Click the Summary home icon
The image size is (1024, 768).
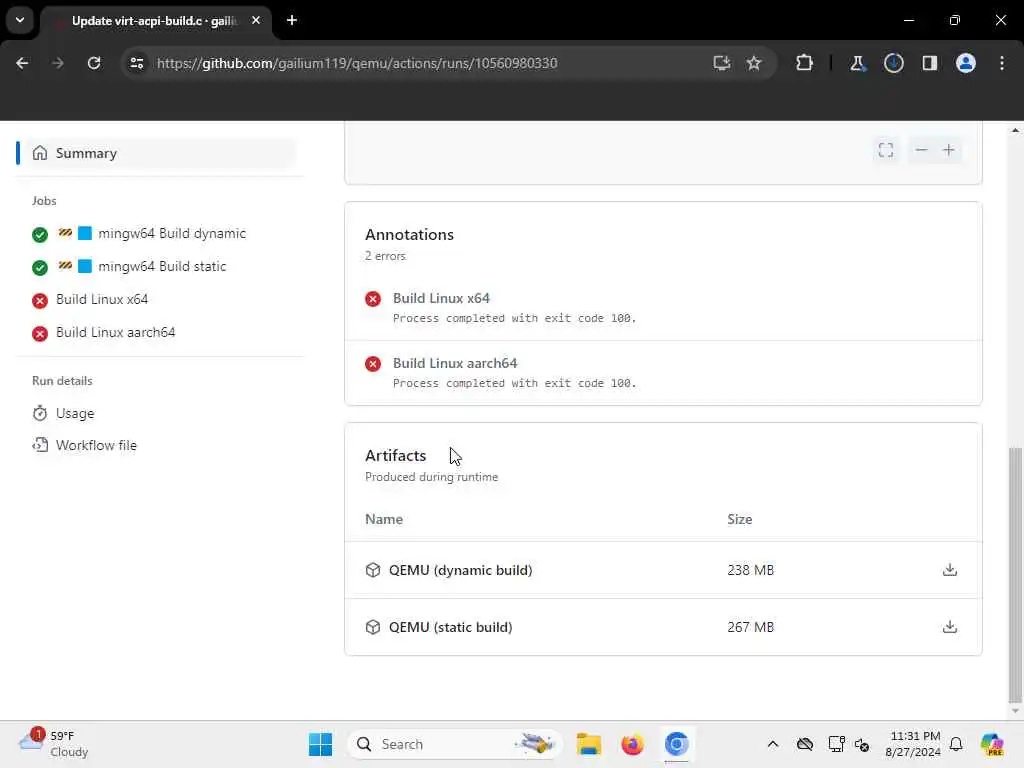point(40,153)
